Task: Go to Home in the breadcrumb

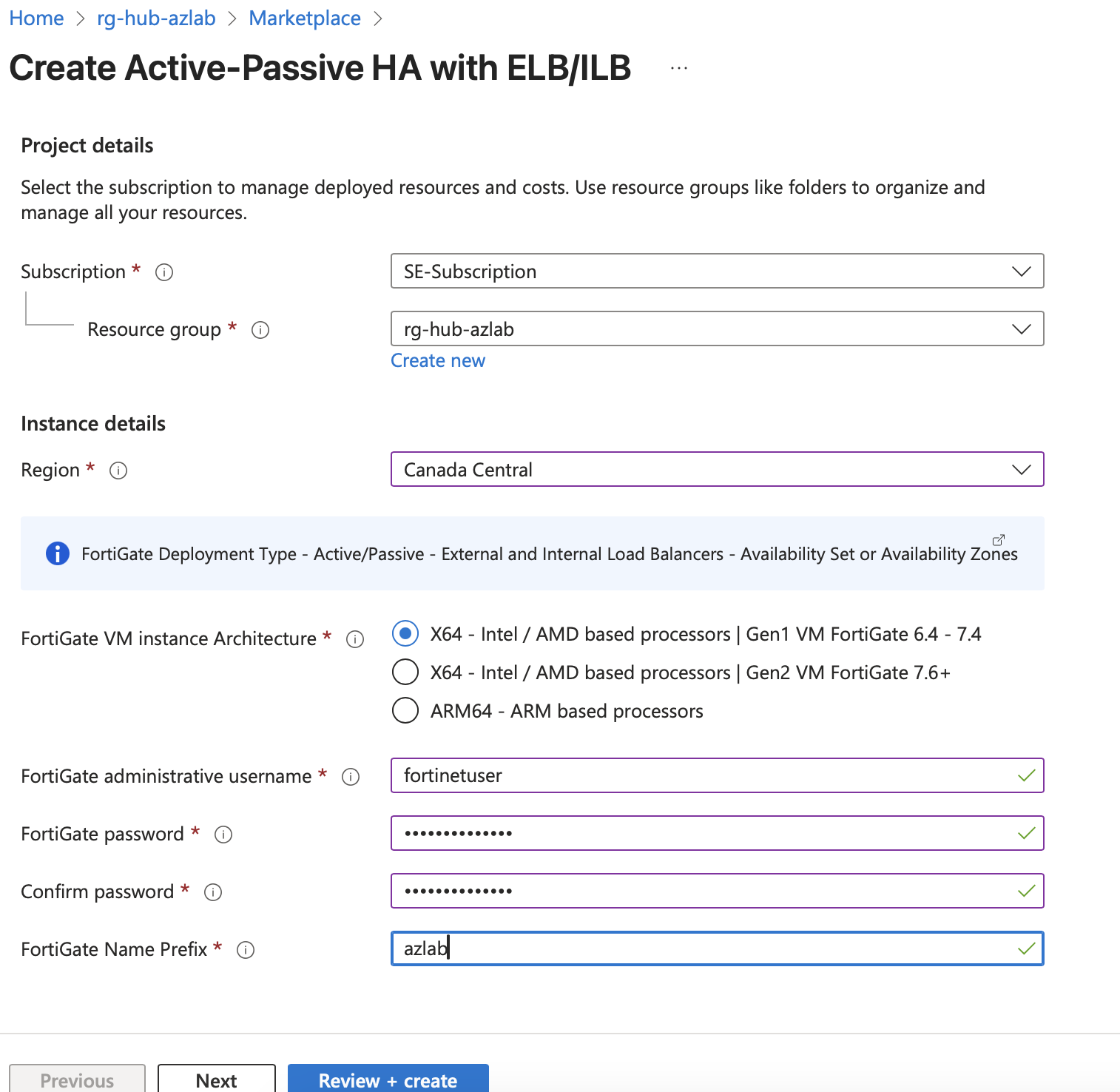Action: [x=36, y=18]
